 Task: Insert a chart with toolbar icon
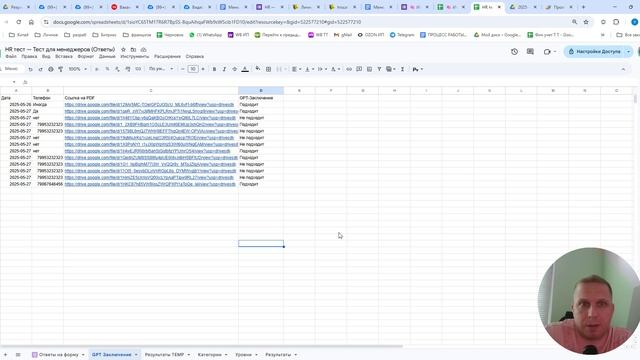tap(369, 69)
